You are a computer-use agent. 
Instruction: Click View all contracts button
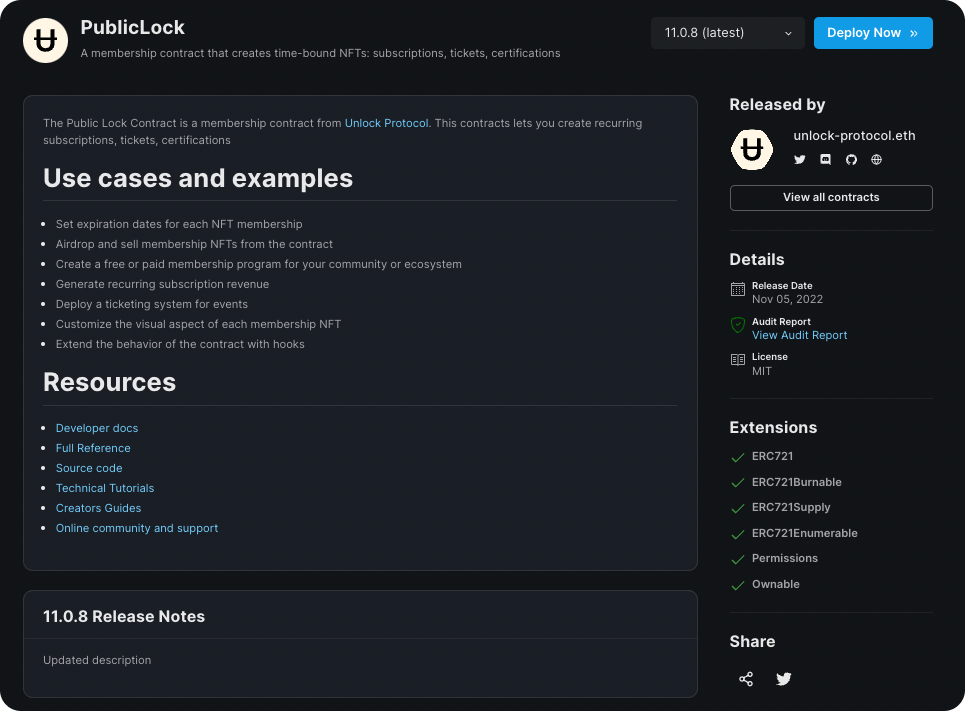click(x=831, y=198)
